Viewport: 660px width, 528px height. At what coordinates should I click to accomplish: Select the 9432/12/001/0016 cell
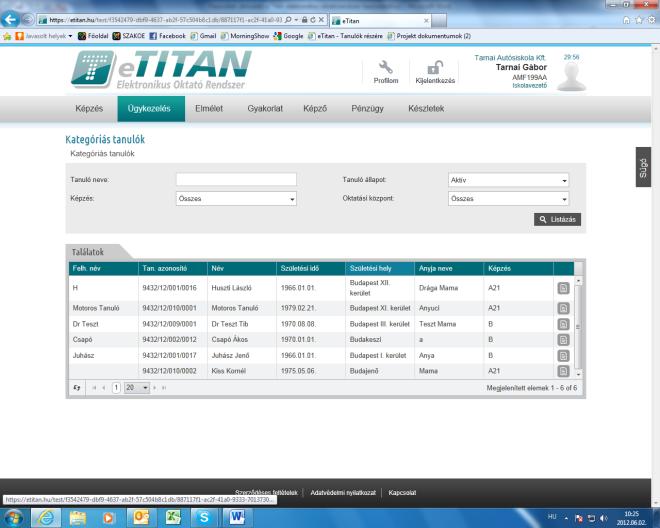[173, 288]
